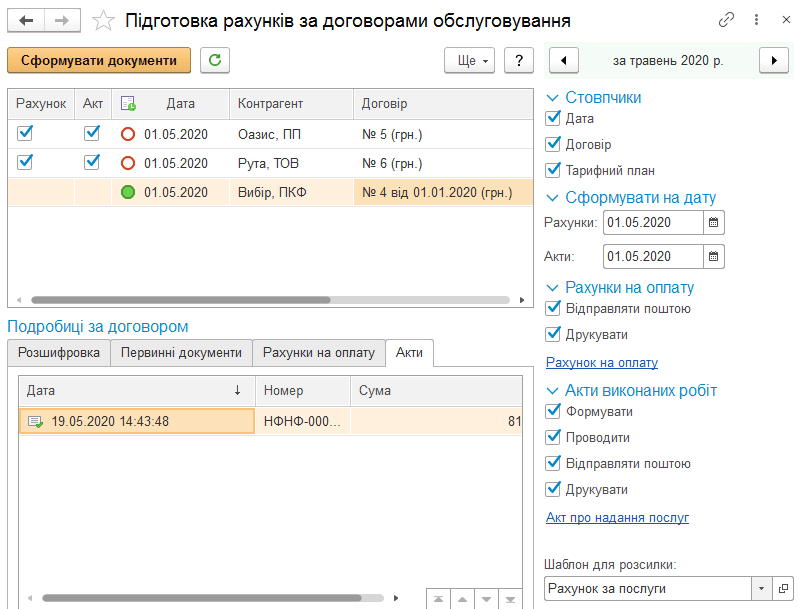Switch to the Розшифровка tab
The width and height of the screenshot is (799, 609).
(x=59, y=353)
